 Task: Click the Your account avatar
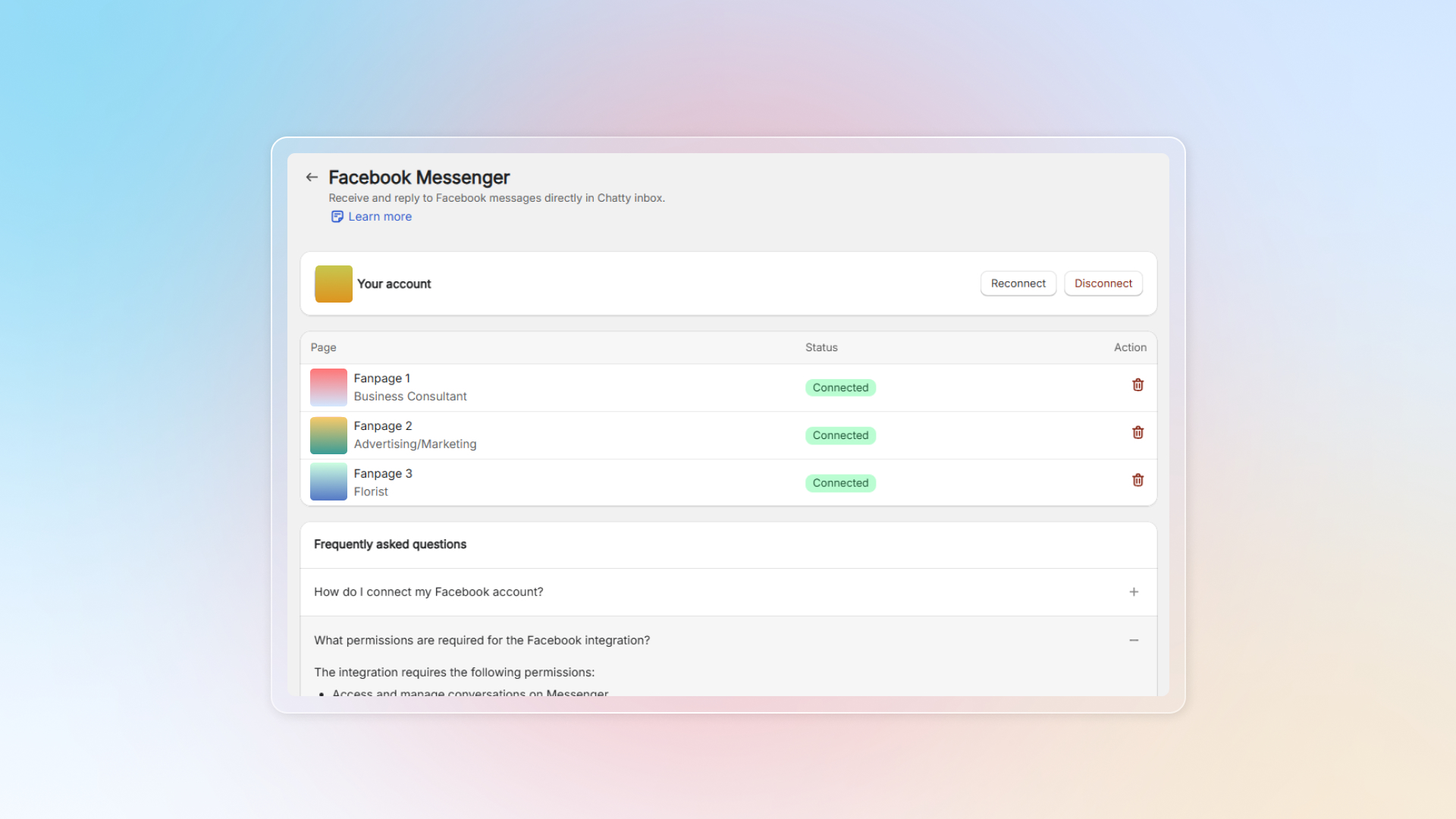click(x=334, y=284)
